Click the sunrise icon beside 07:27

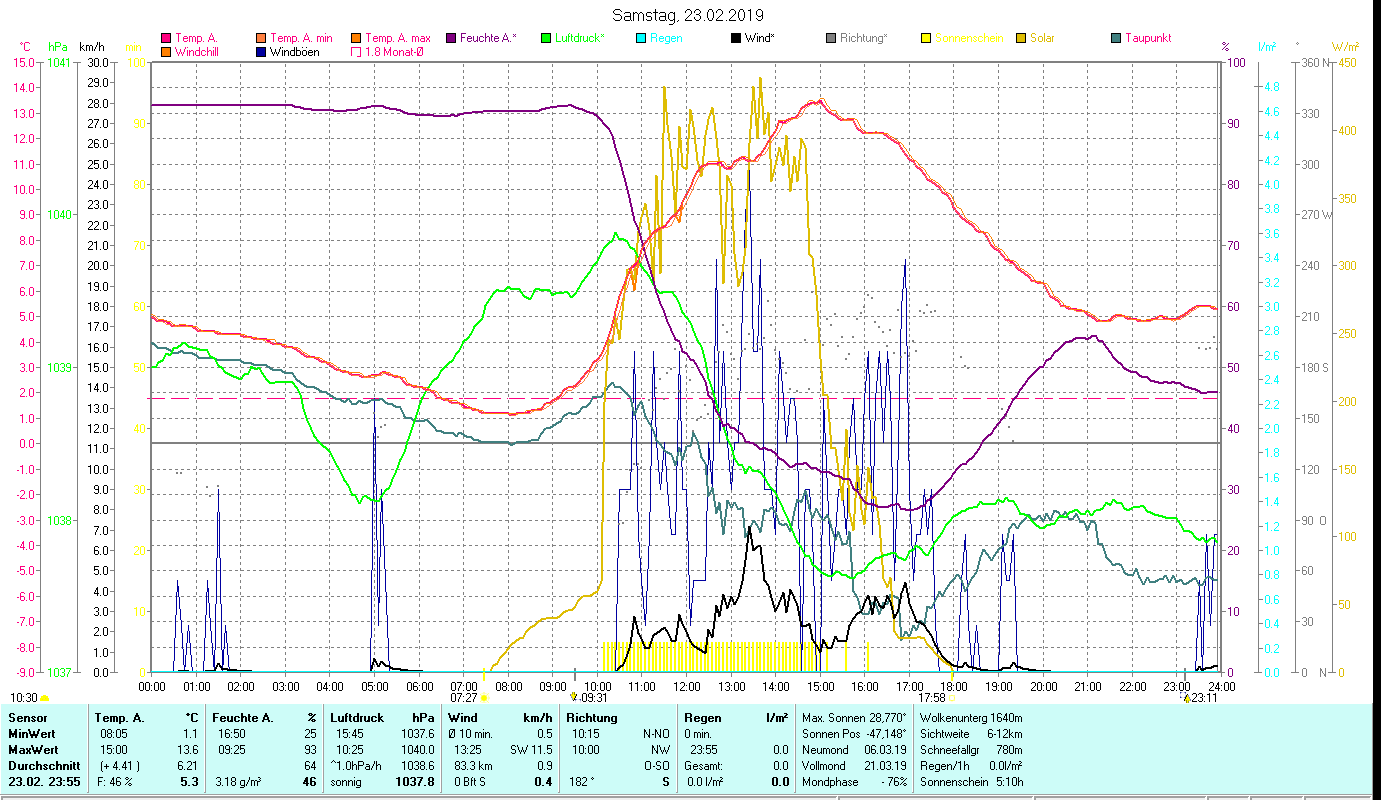pyautogui.click(x=484, y=698)
